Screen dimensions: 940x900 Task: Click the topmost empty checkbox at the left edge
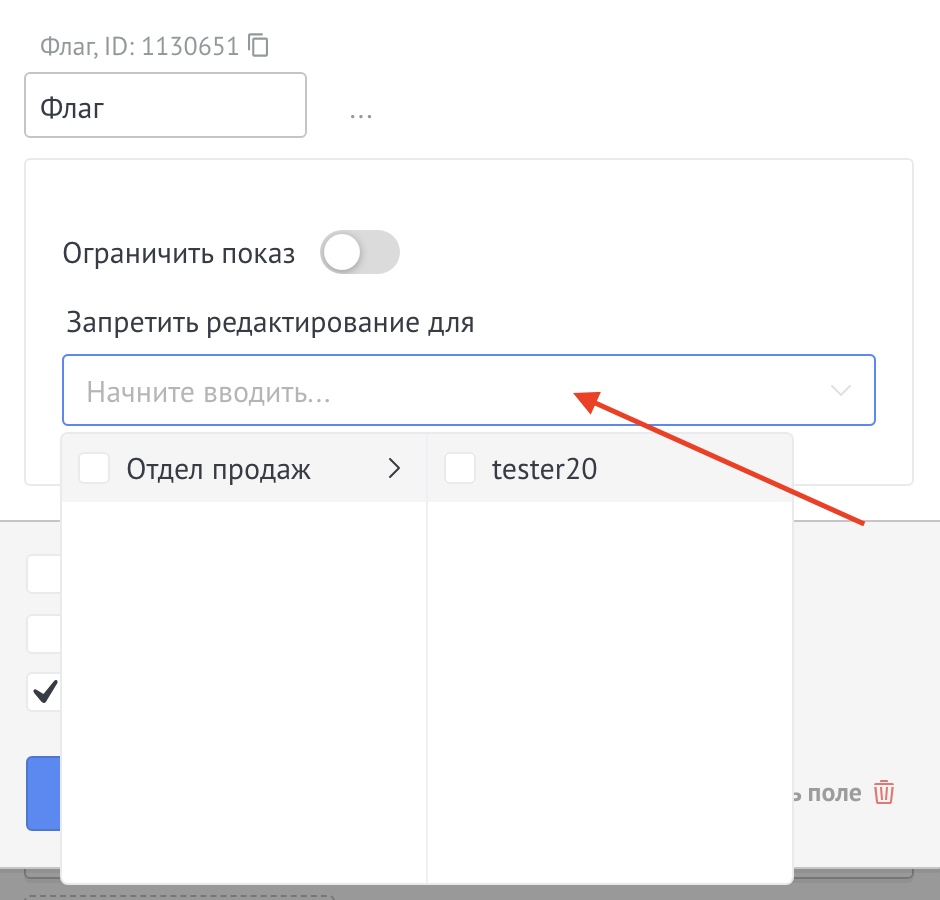44,574
